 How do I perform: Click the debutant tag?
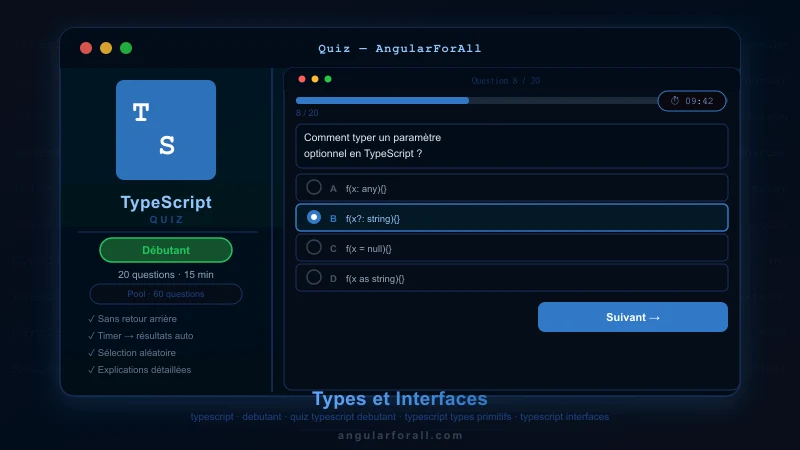click(x=262, y=417)
